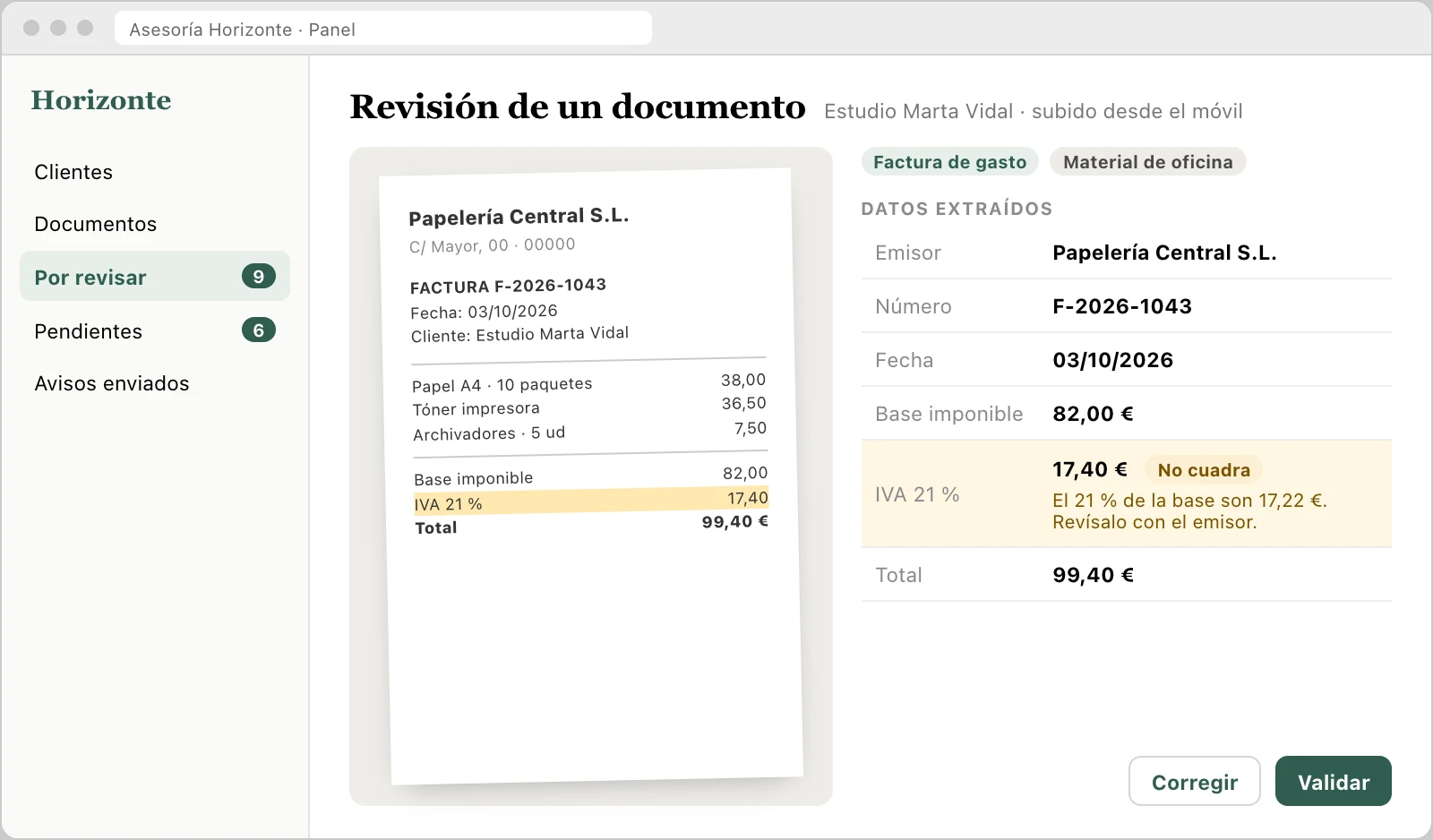Click Fecha: 03/10/2026 line on invoice
Screen dimensions: 1433x840
[484, 312]
